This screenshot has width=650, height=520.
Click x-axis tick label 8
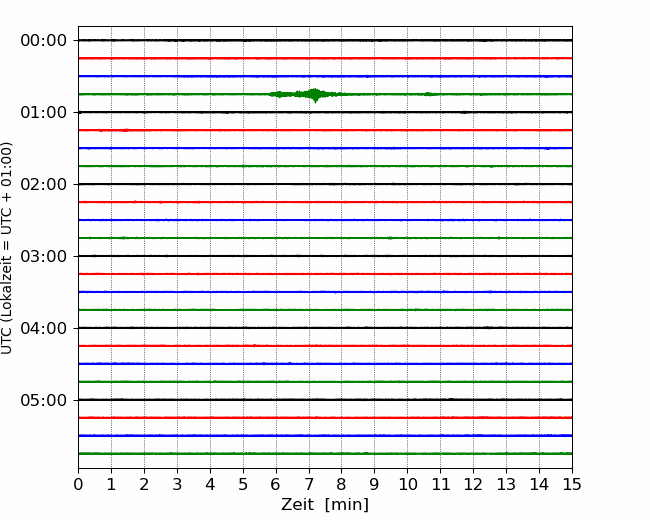(342, 484)
